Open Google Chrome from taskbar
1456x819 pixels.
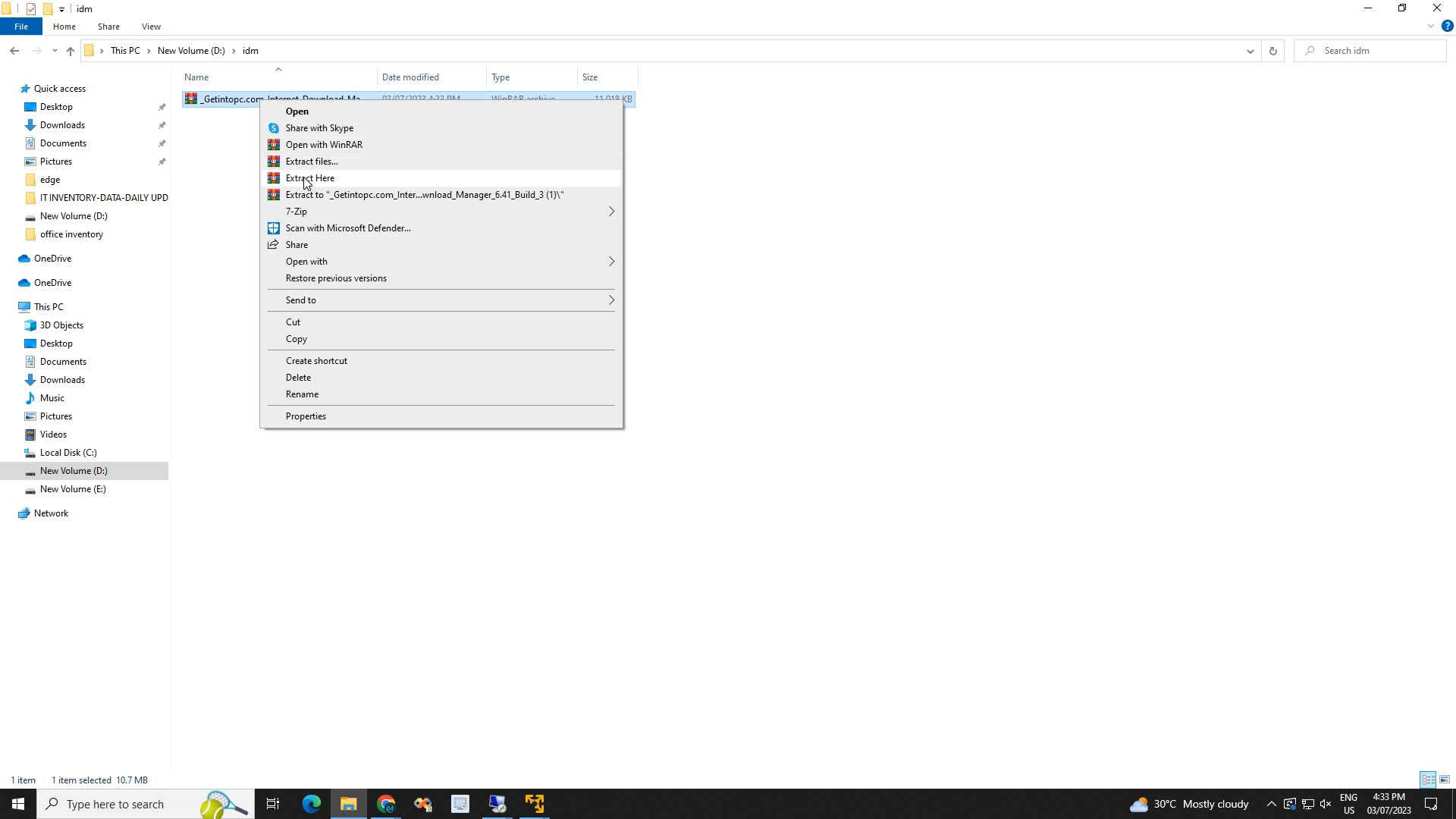click(x=386, y=804)
